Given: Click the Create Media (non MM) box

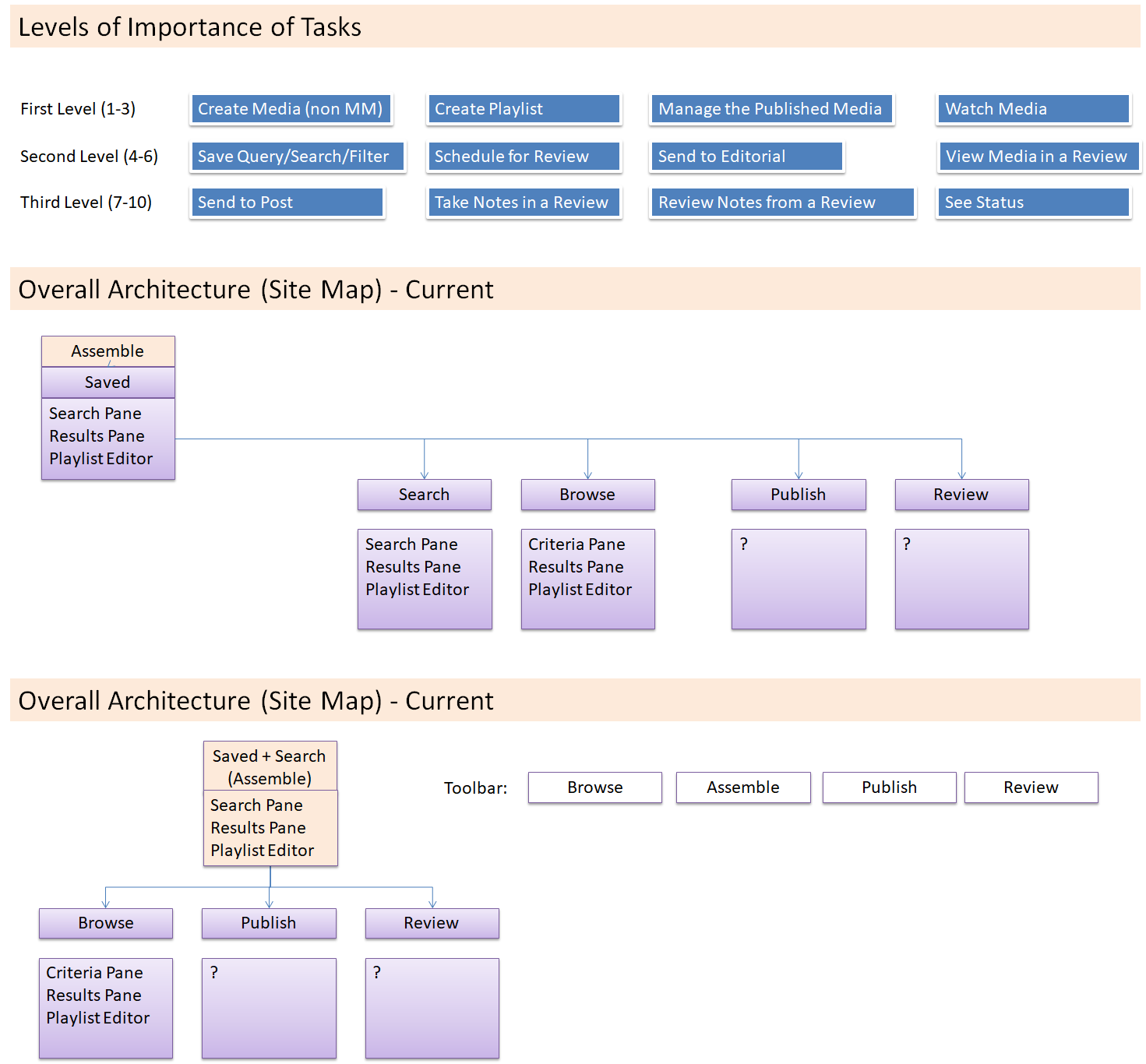Looking at the screenshot, I should 290,109.
